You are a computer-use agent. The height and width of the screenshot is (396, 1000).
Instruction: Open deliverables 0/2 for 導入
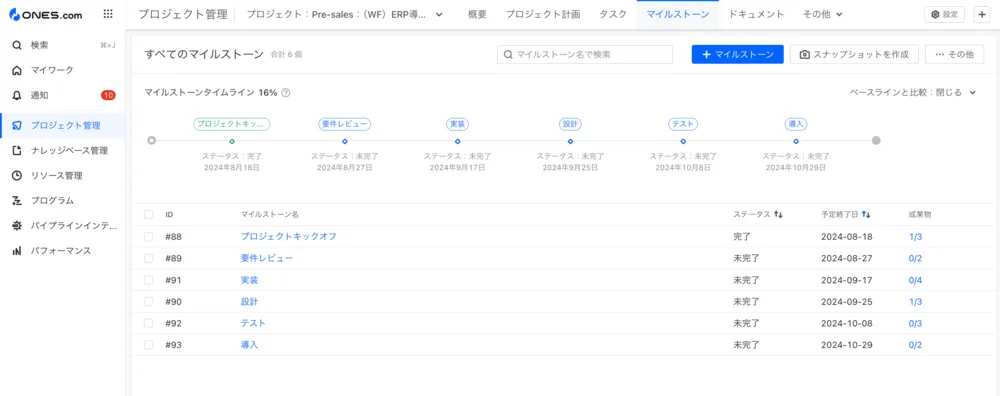point(915,345)
